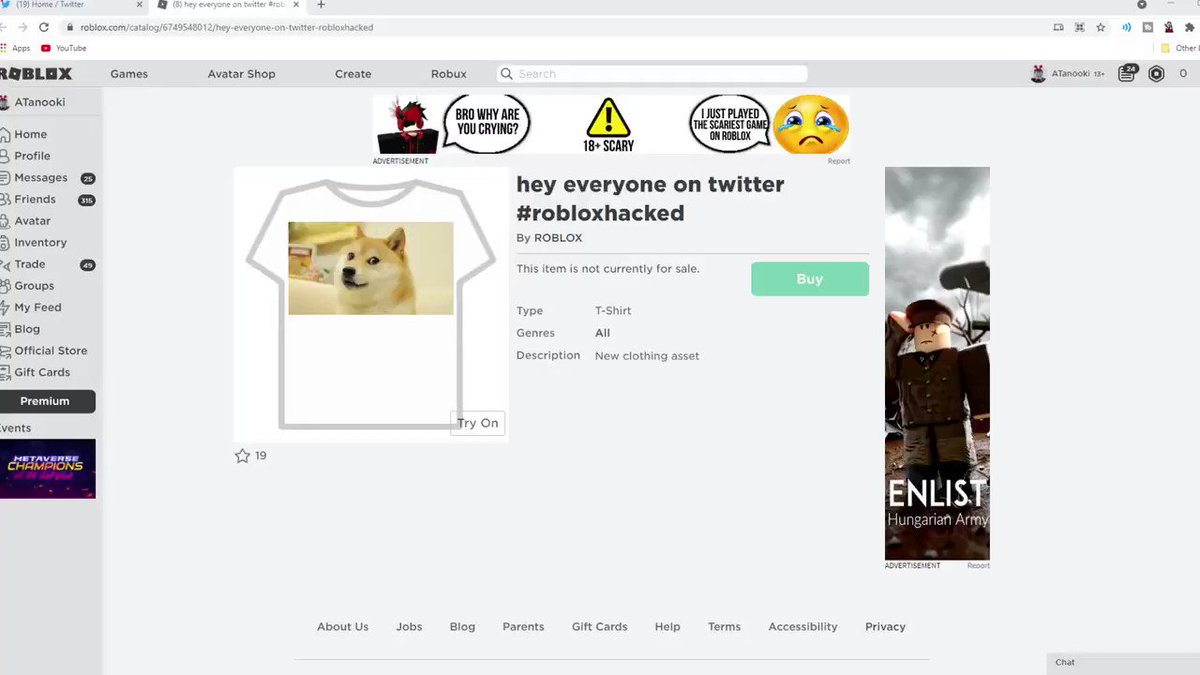Click the search magnifier icon
This screenshot has width=1200, height=675.
tap(507, 74)
